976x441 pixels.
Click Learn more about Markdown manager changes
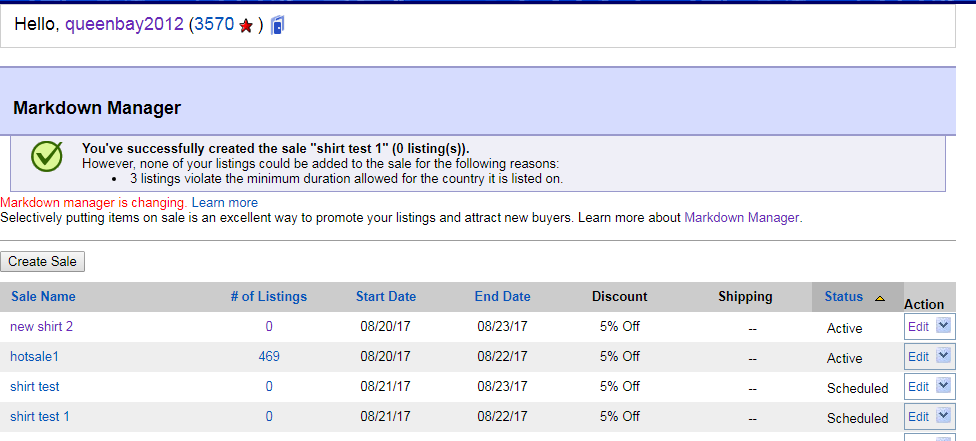coord(225,202)
